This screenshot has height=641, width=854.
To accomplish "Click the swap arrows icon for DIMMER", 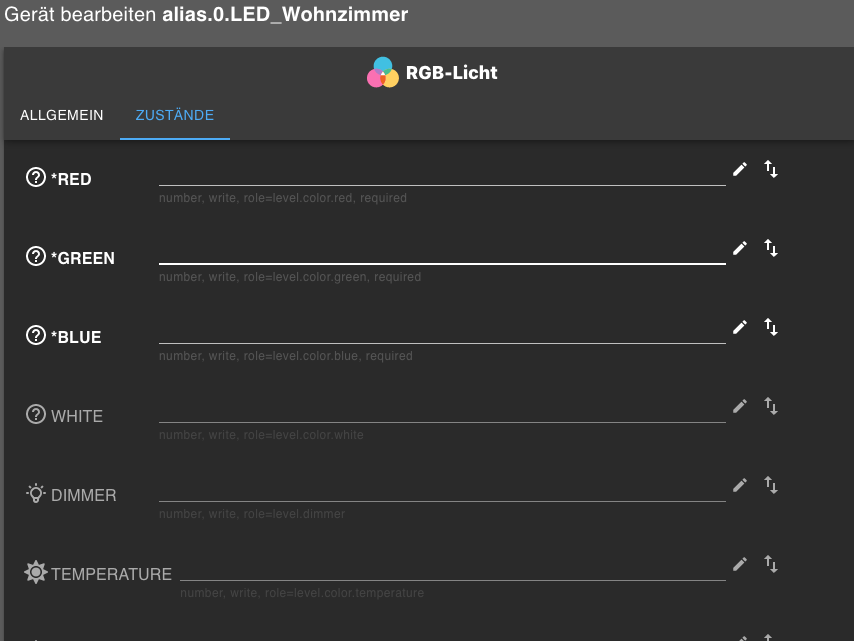I will coord(771,485).
